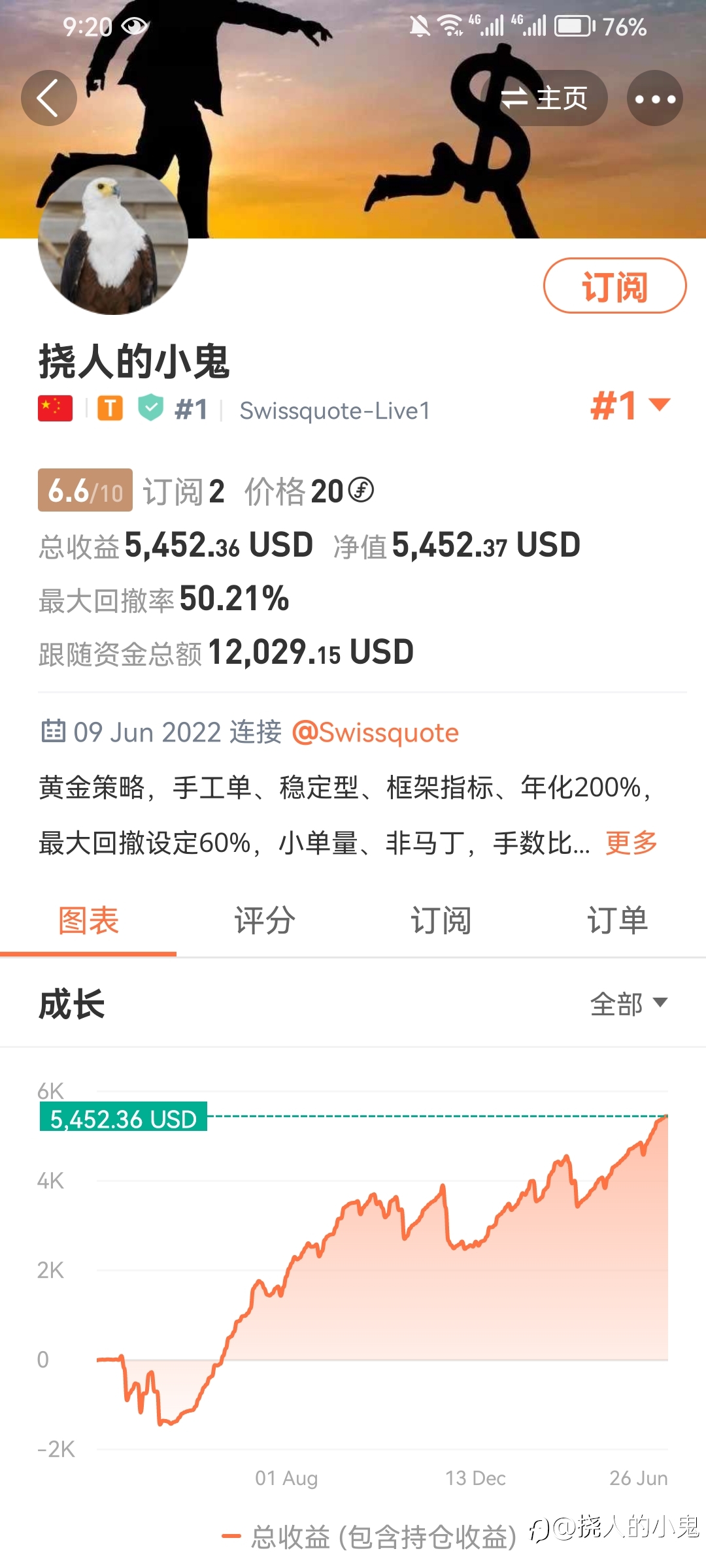Tap the orange 订阅 subscribe button
Screen dimensions: 706x1568
(615, 286)
